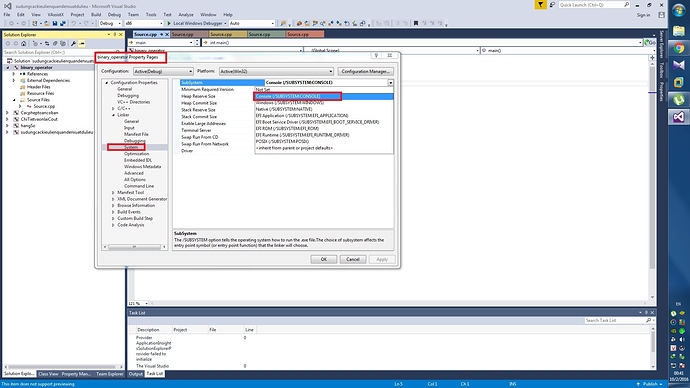Open the Configuration dropdown Active(Debug)

(163, 71)
